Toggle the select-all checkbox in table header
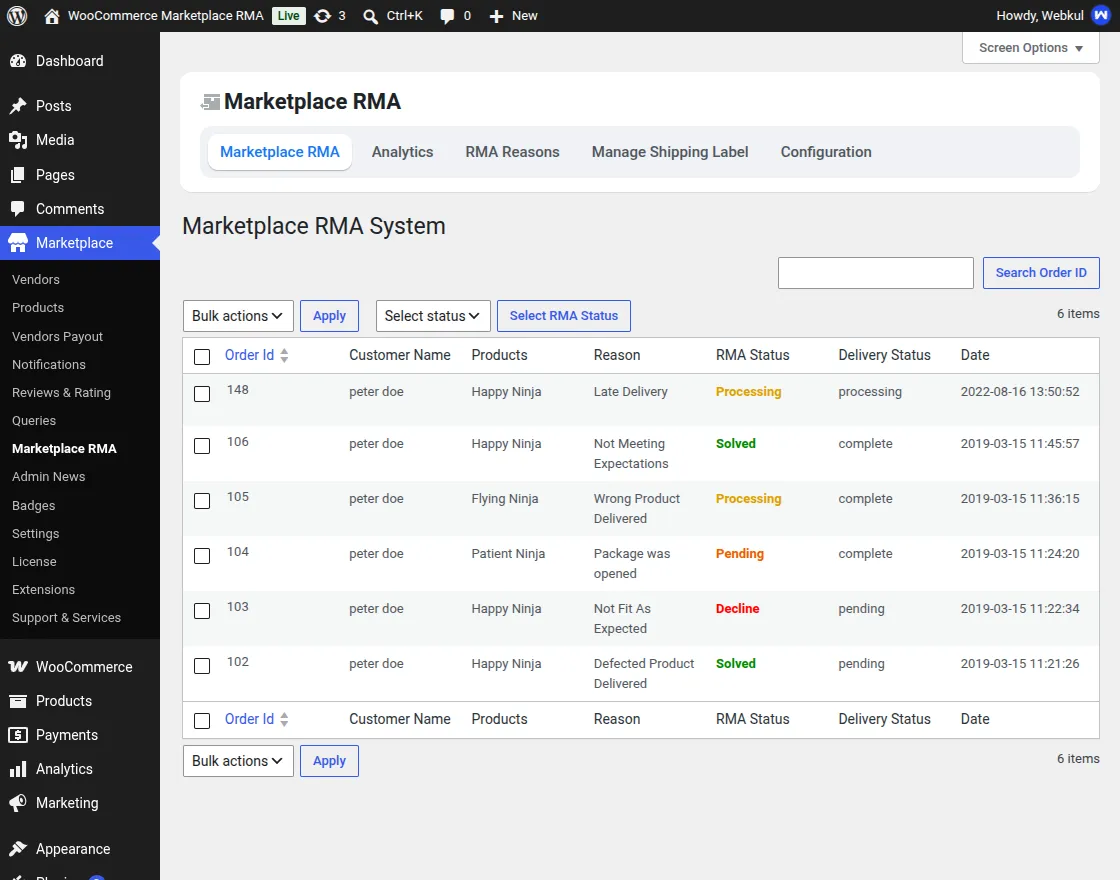1120x880 pixels. coord(202,356)
